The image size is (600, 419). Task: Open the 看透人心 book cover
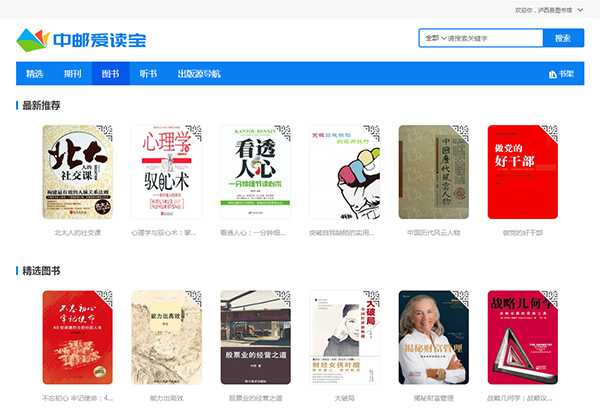(256, 172)
